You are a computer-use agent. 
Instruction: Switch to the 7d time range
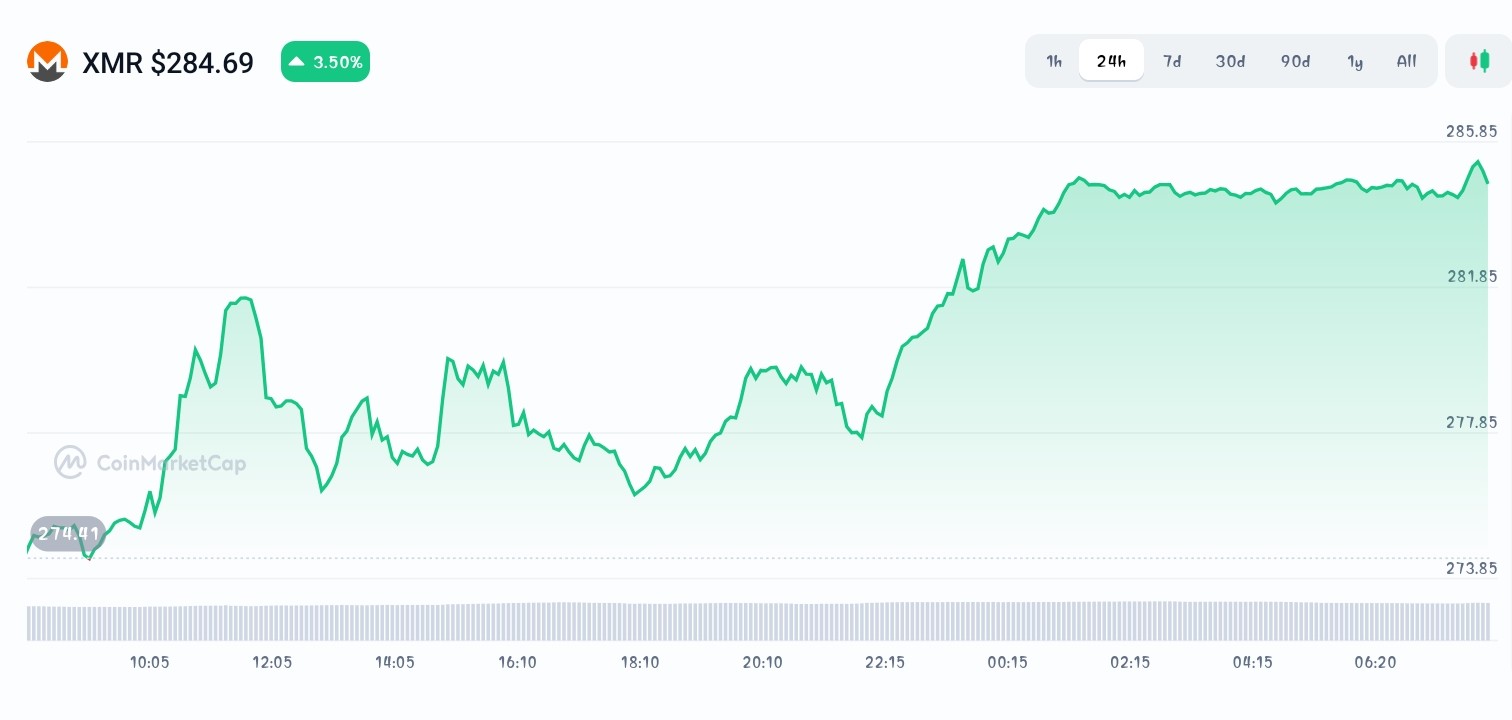[1172, 61]
